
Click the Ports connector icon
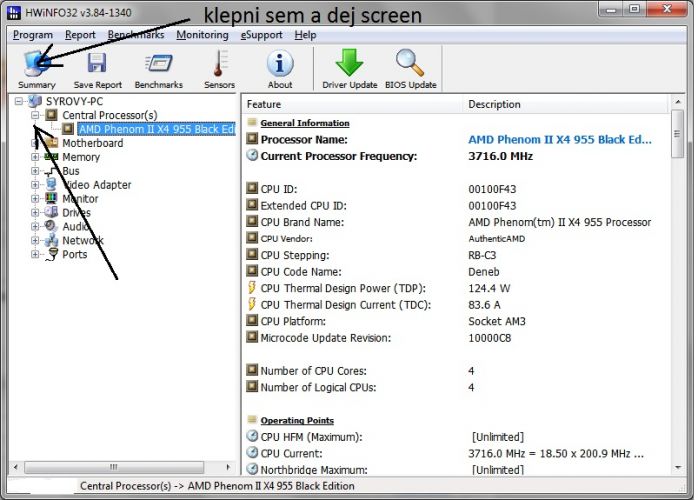53,254
